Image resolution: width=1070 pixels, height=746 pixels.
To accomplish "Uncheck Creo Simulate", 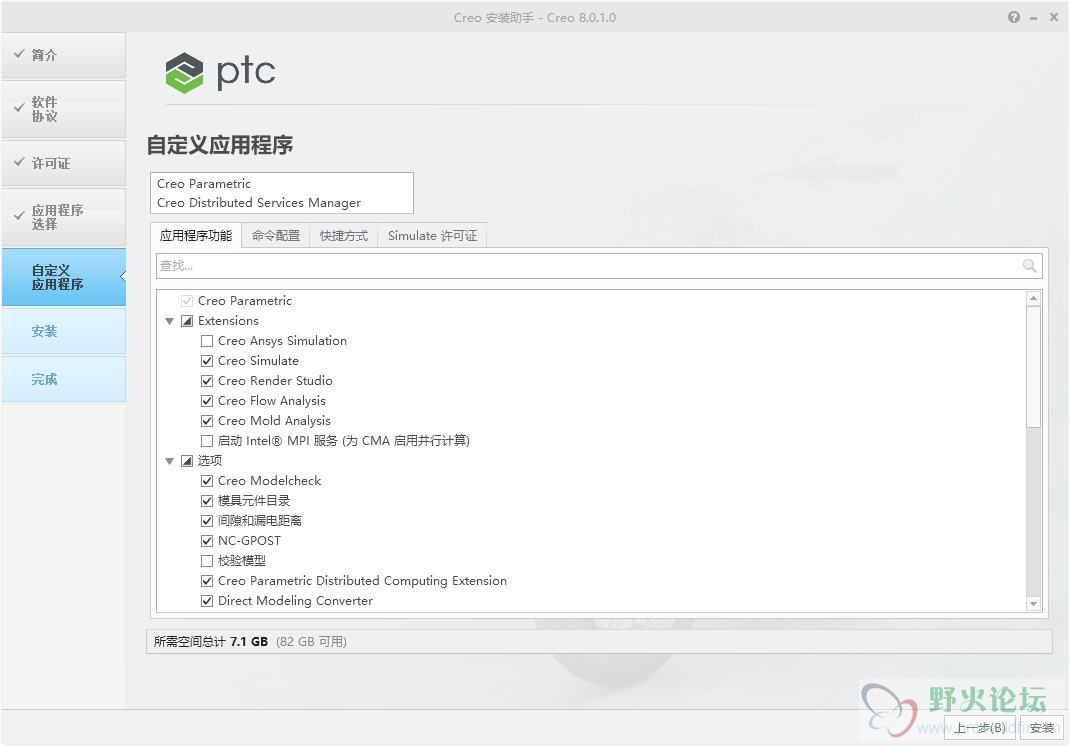I will [207, 360].
